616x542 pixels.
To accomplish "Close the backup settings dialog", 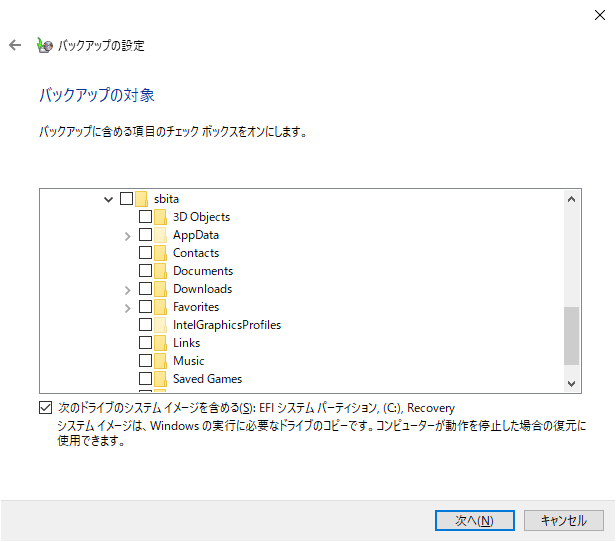I will coord(600,15).
